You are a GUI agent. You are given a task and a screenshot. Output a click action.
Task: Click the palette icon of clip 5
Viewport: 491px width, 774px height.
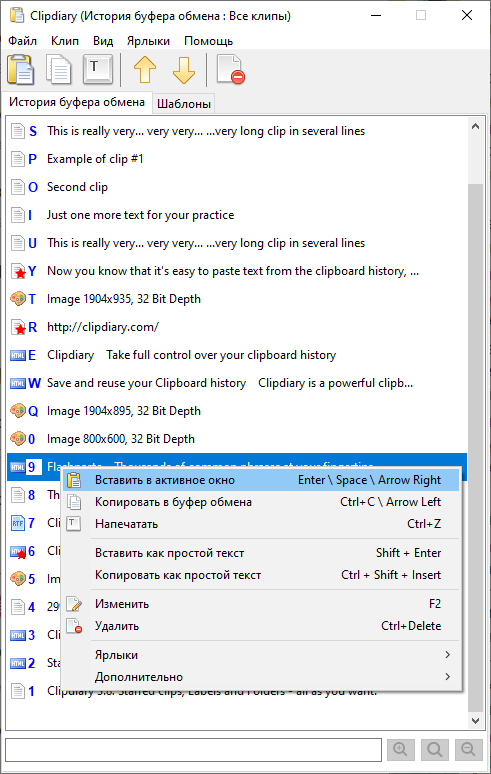click(x=17, y=579)
